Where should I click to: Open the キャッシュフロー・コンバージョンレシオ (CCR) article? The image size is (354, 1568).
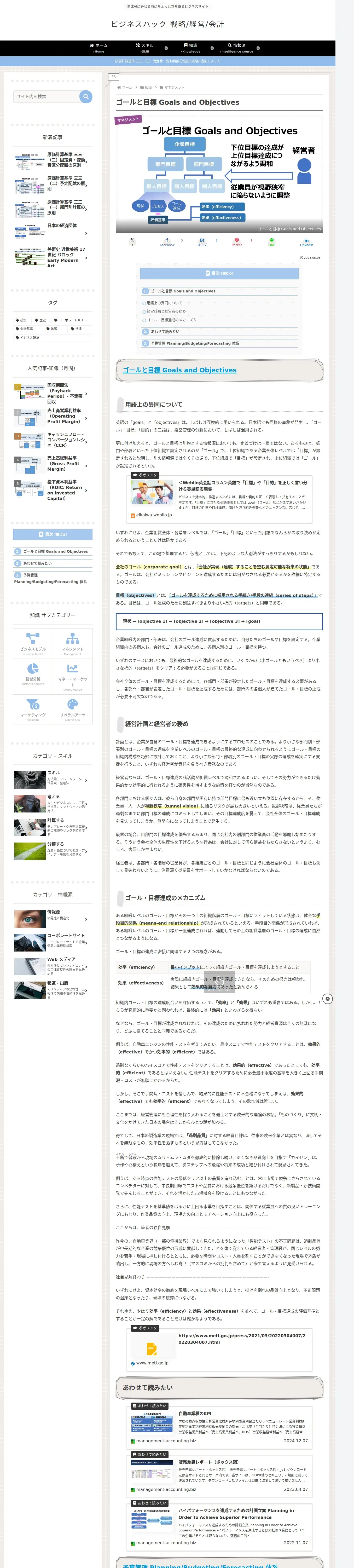click(x=53, y=440)
